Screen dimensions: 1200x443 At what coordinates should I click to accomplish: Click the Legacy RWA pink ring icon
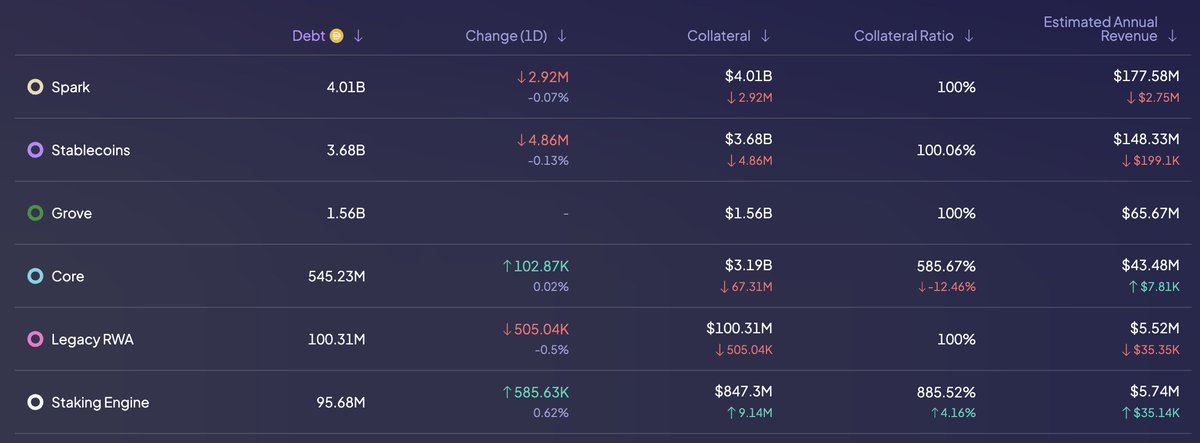coord(35,340)
